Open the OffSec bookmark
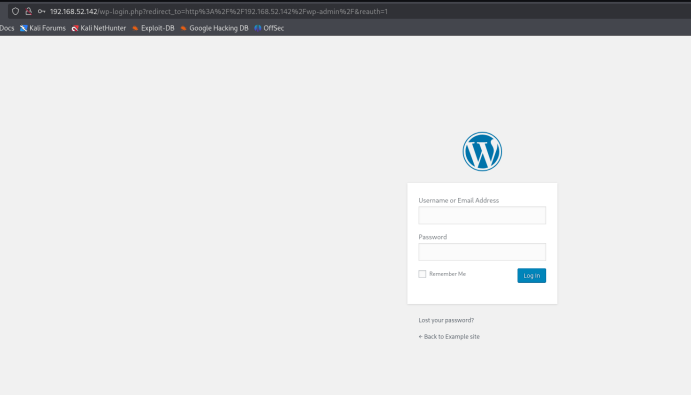Viewport: 692px width, 395px height. pyautogui.click(x=269, y=28)
